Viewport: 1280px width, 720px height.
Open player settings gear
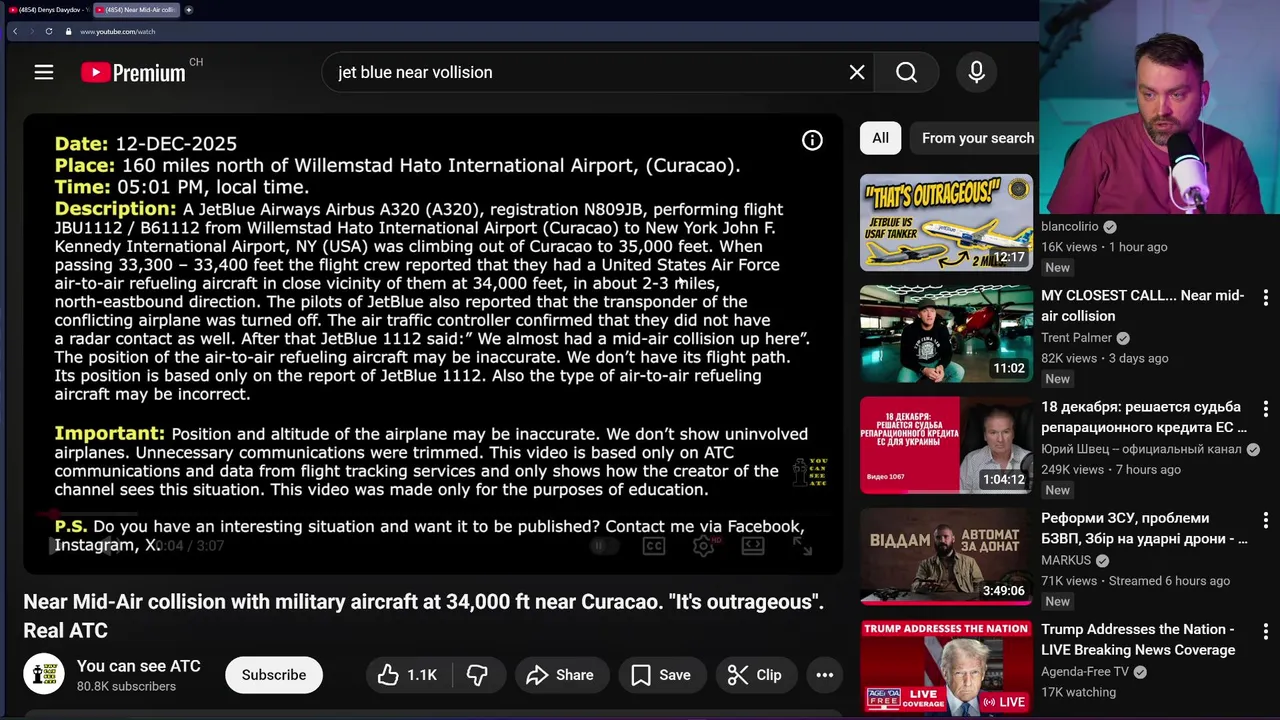[704, 545]
